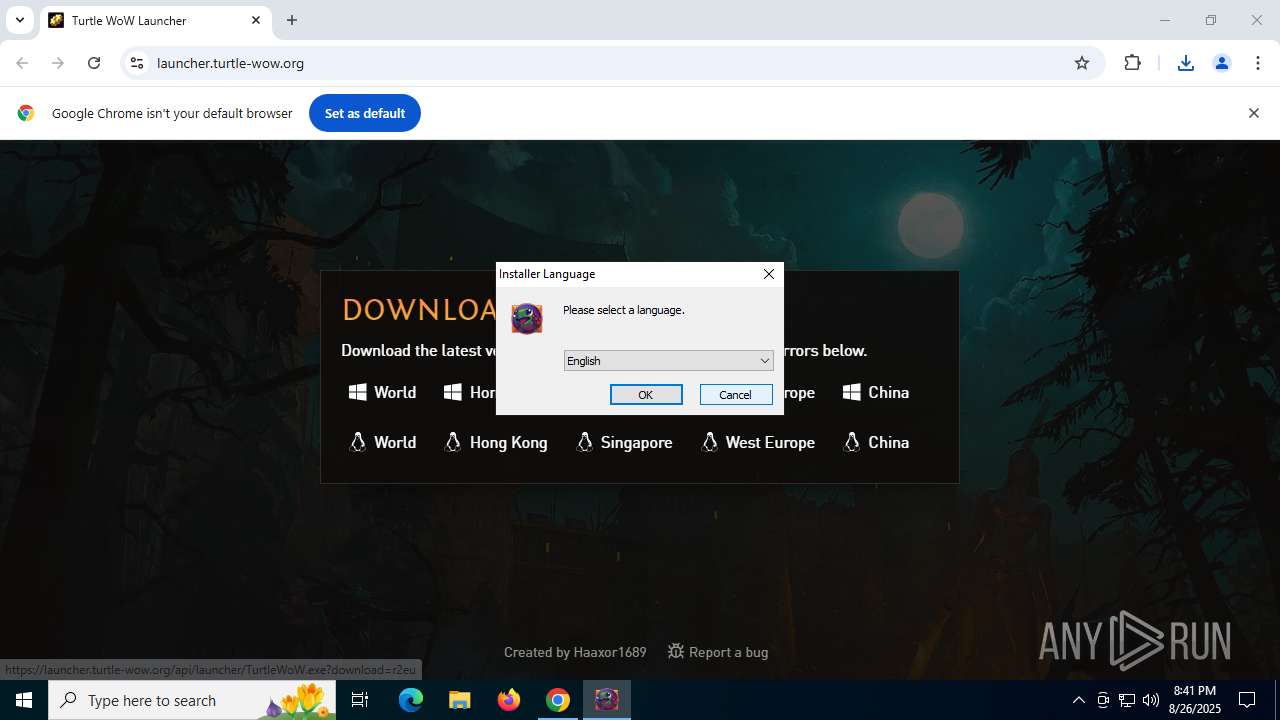Image resolution: width=1280 pixels, height=720 pixels.
Task: Select the Turtle WoW Launcher tab
Action: click(x=155, y=20)
